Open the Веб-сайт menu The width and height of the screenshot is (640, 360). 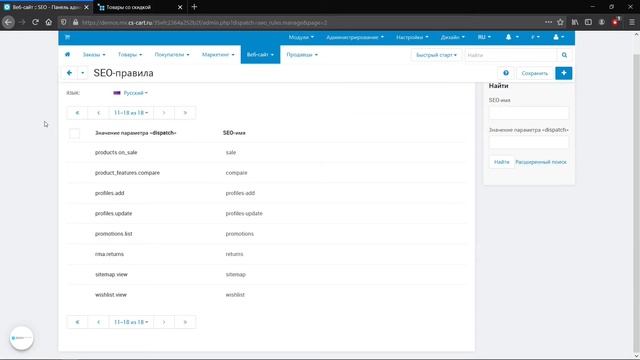click(x=260, y=55)
